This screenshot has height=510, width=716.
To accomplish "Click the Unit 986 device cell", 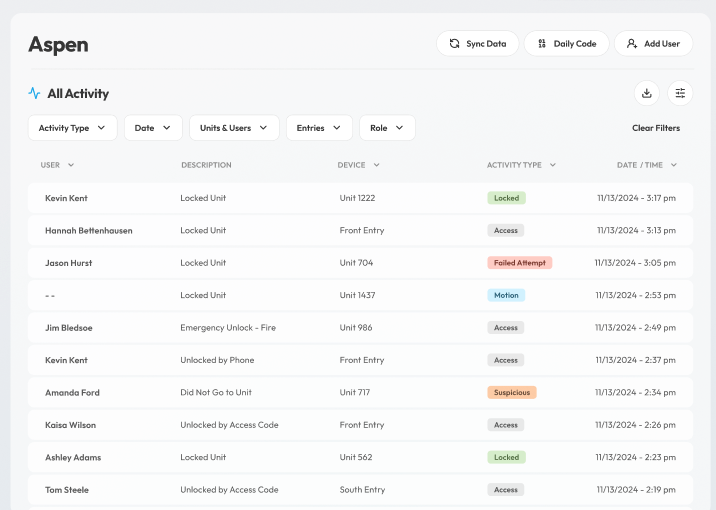I will pyautogui.click(x=356, y=327).
